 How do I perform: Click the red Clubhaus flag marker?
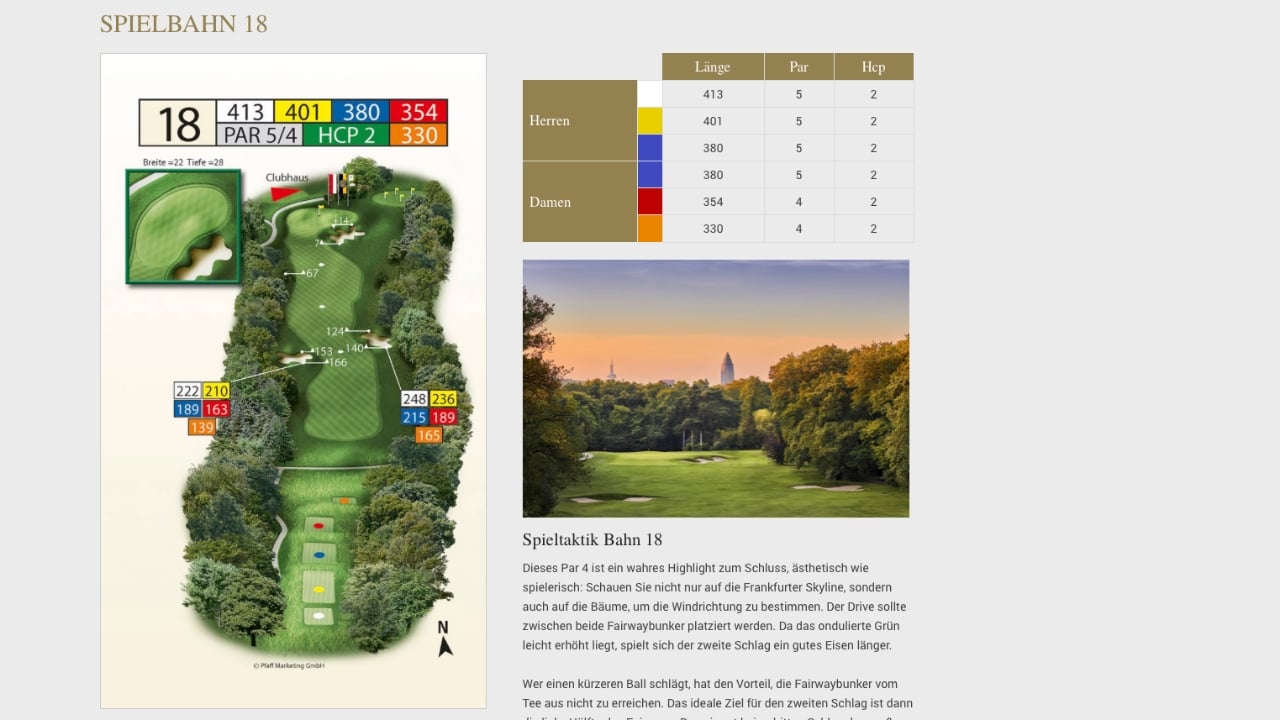[x=286, y=193]
